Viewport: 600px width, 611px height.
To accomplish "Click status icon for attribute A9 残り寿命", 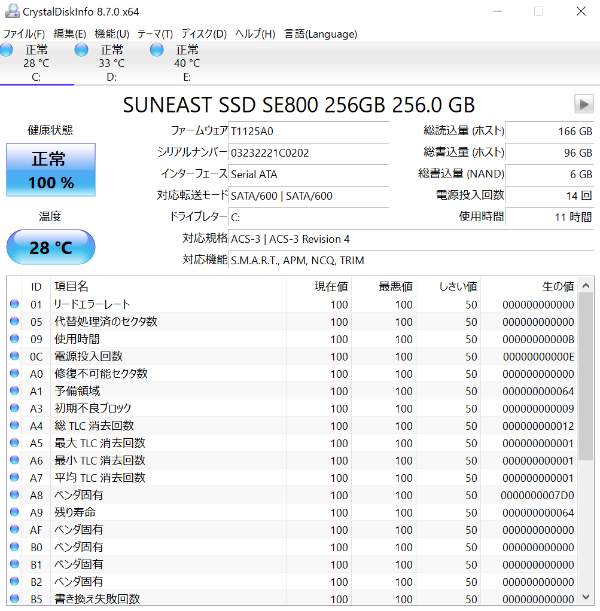I will click(14, 512).
